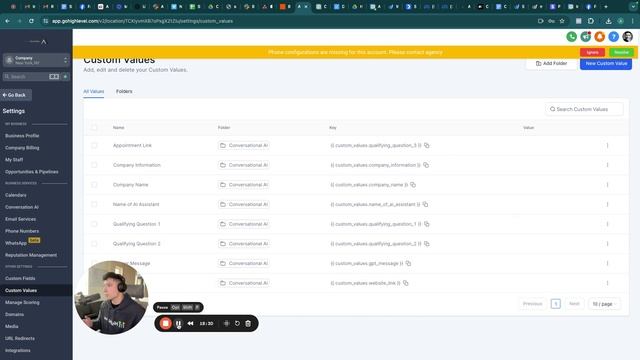Open the blue help question icon
The width and height of the screenshot is (640, 360).
[613, 37]
